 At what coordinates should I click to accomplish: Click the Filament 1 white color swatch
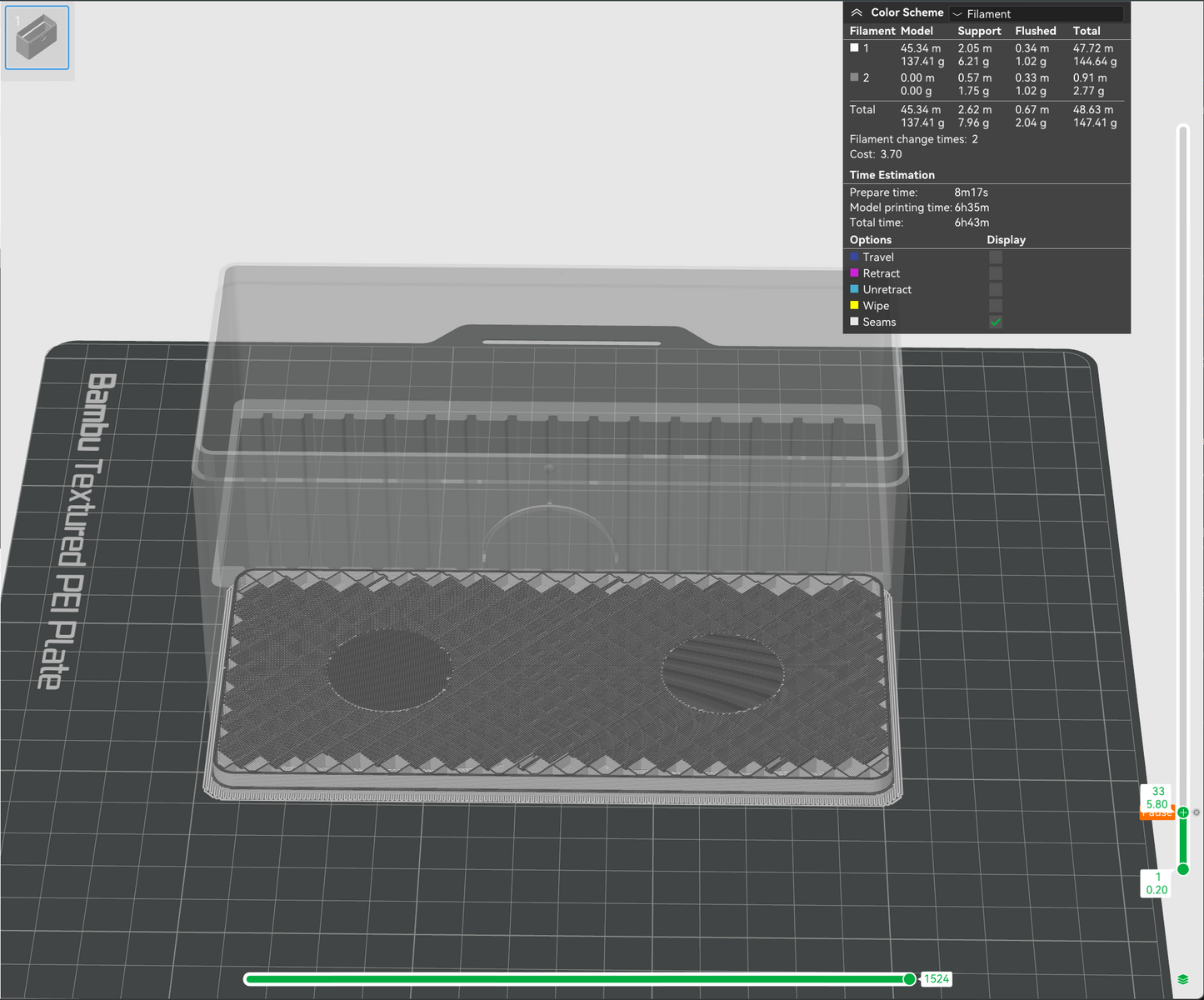click(x=854, y=47)
